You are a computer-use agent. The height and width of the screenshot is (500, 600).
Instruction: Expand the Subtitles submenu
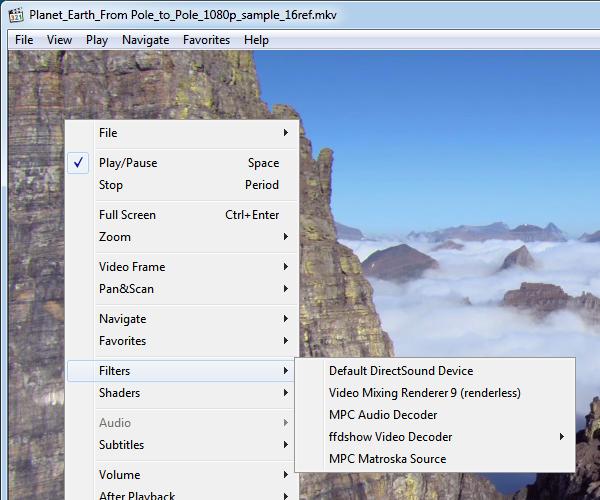(182, 445)
